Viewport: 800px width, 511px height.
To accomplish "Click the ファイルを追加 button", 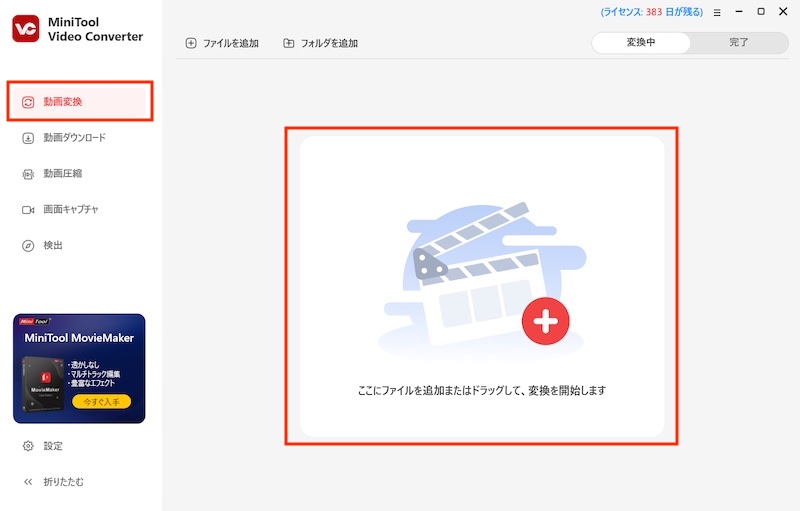I will (x=222, y=44).
